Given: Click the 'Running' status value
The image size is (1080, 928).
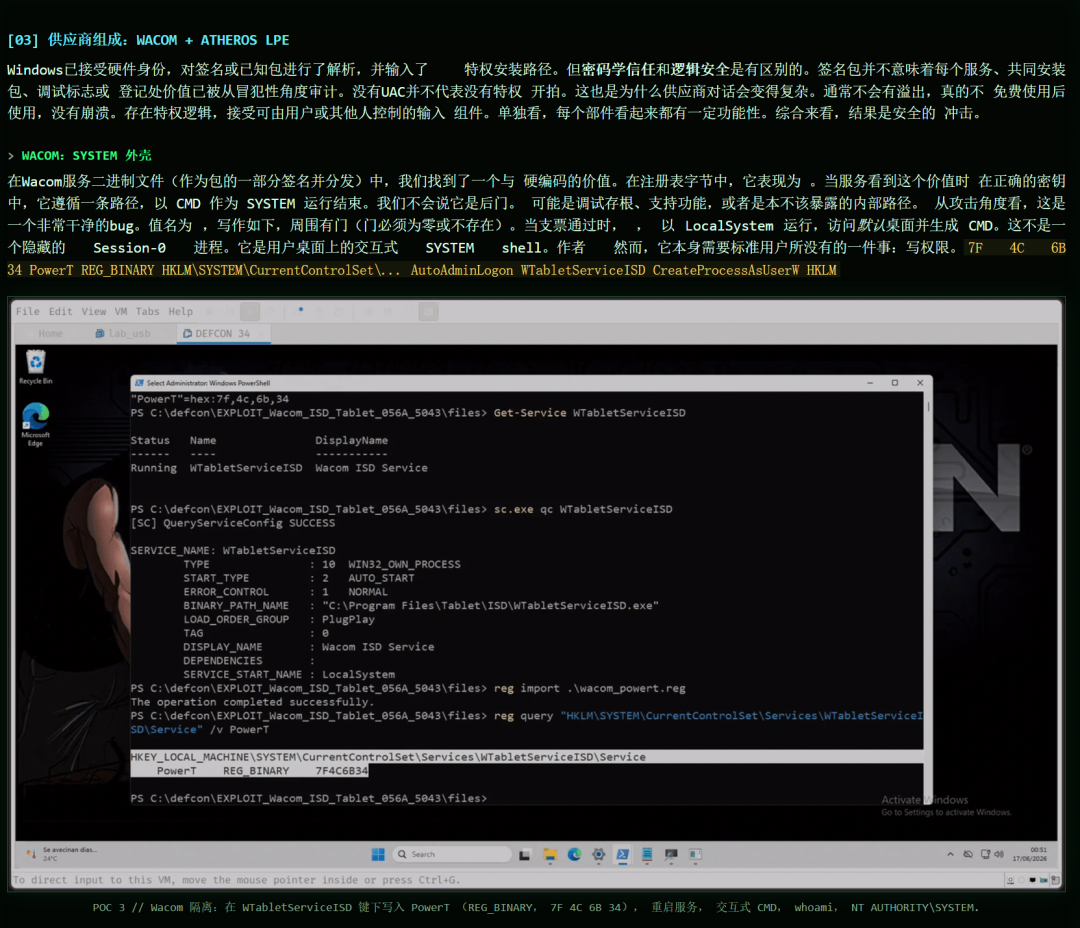Looking at the screenshot, I should click(x=154, y=468).
